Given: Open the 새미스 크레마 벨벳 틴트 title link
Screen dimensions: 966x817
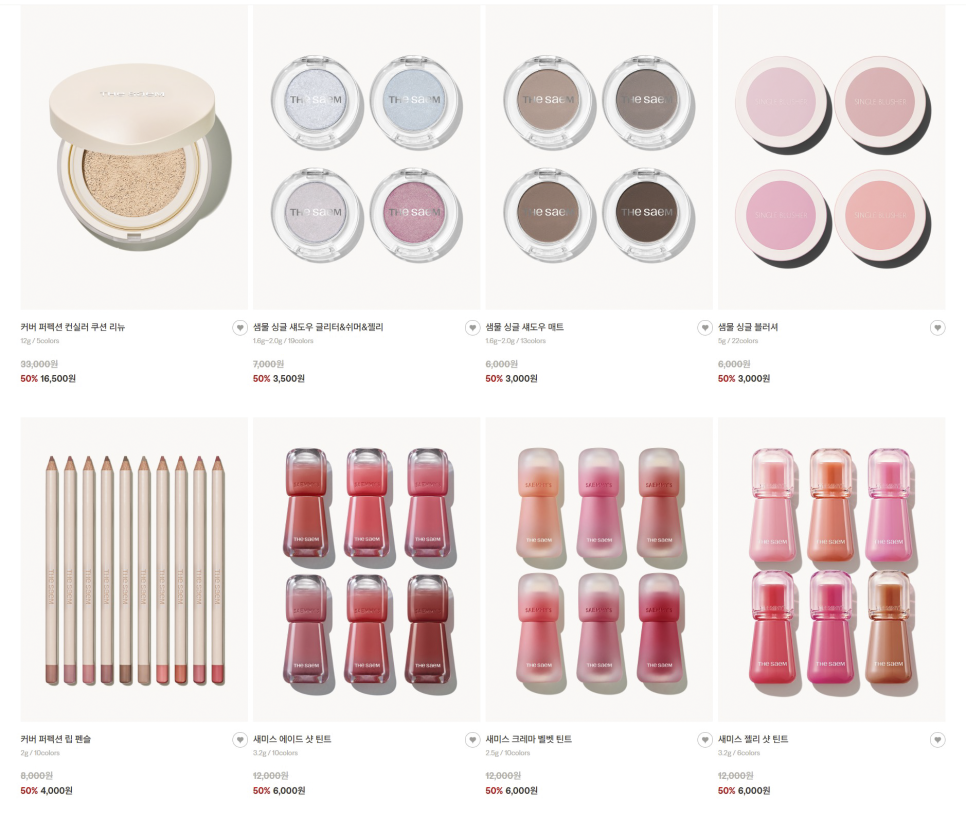Looking at the screenshot, I should point(529,739).
